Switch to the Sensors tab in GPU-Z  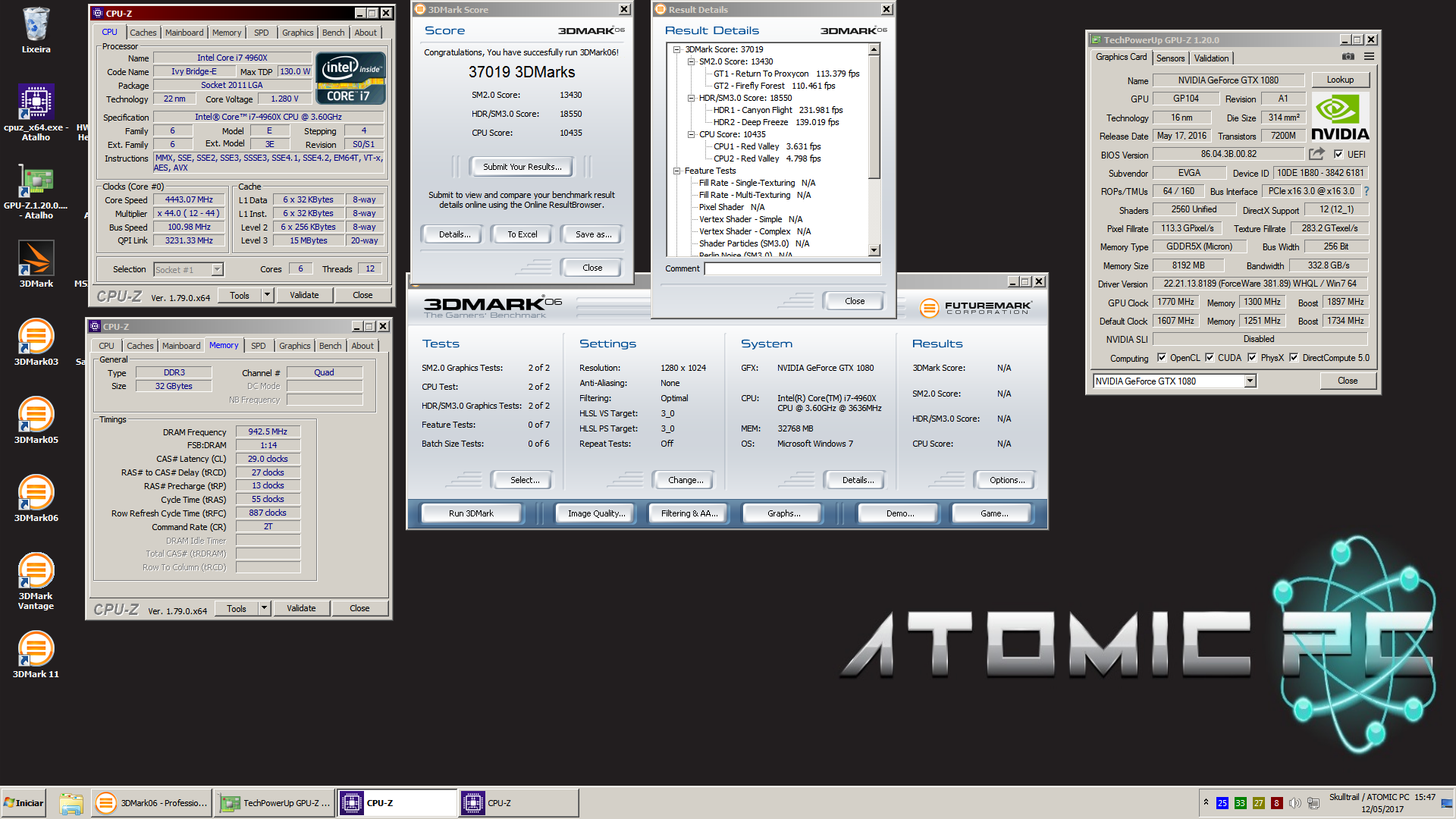click(x=1170, y=58)
